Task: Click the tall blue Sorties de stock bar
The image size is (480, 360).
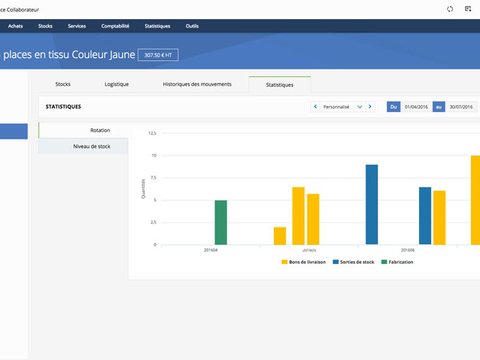Action: [372, 204]
